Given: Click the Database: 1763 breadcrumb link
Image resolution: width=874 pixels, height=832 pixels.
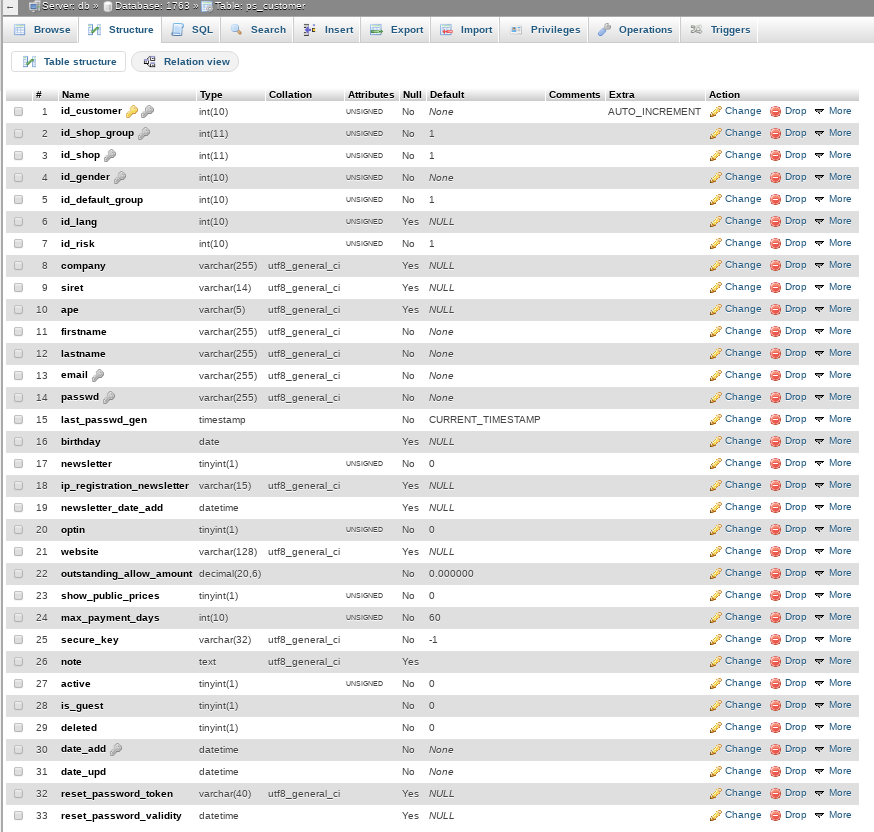Looking at the screenshot, I should 152,7.
